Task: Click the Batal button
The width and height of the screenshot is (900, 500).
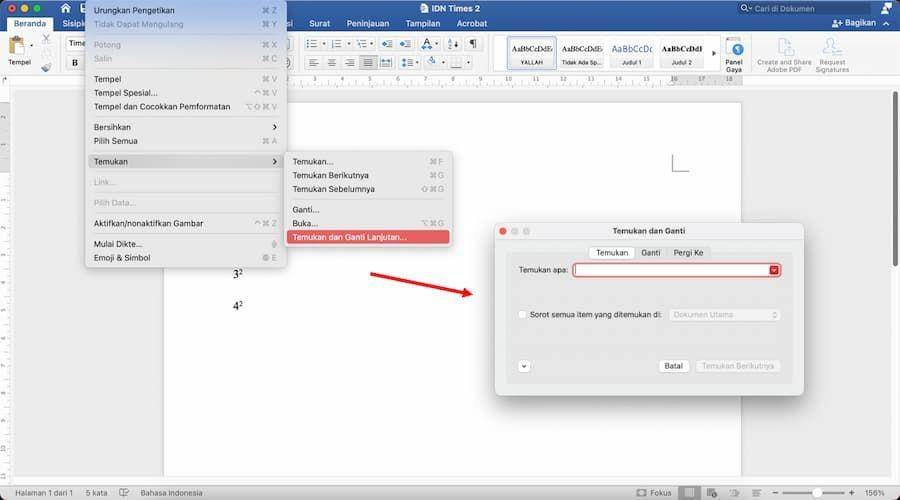Action: pos(673,366)
